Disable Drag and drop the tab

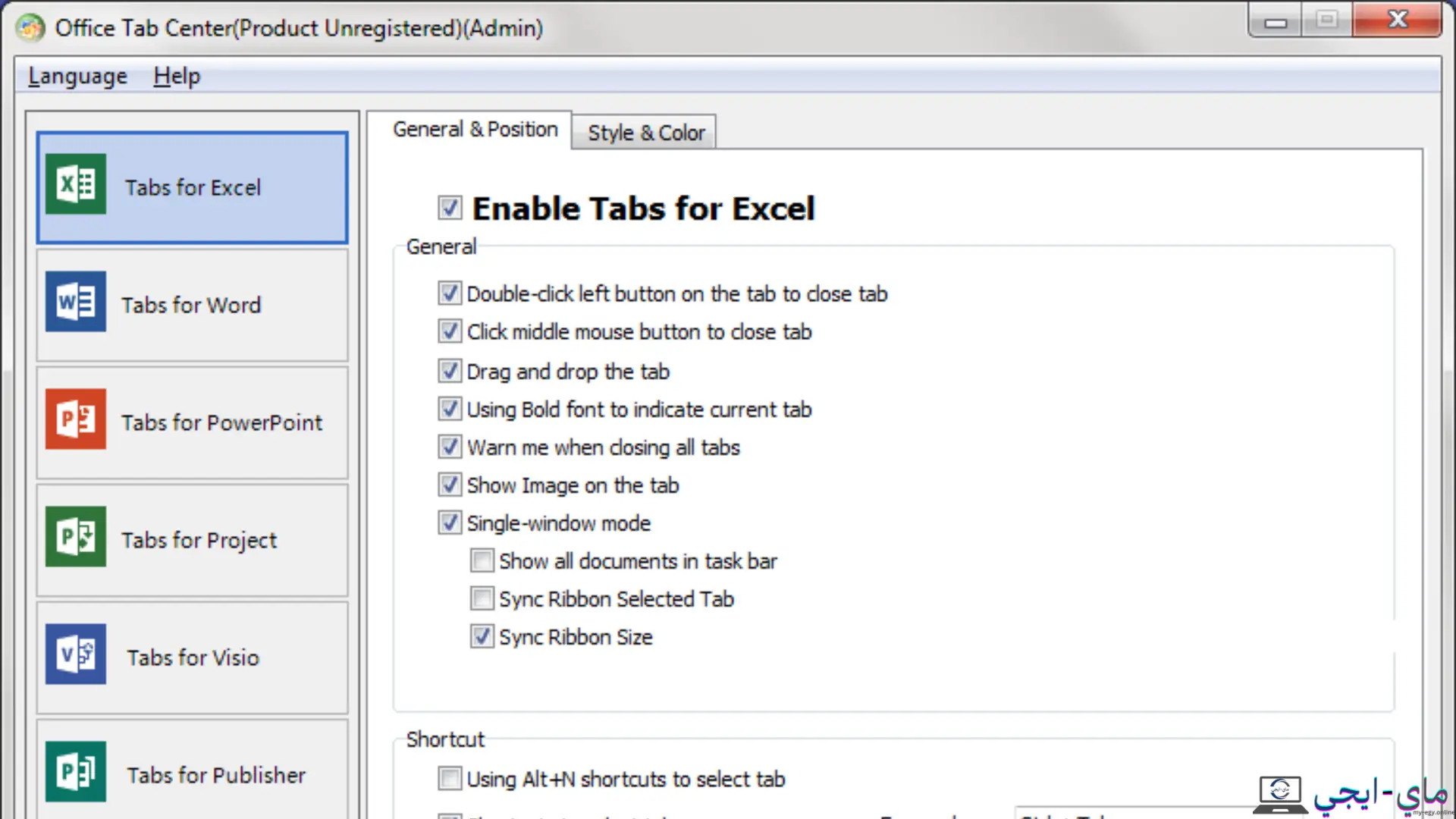[x=450, y=371]
